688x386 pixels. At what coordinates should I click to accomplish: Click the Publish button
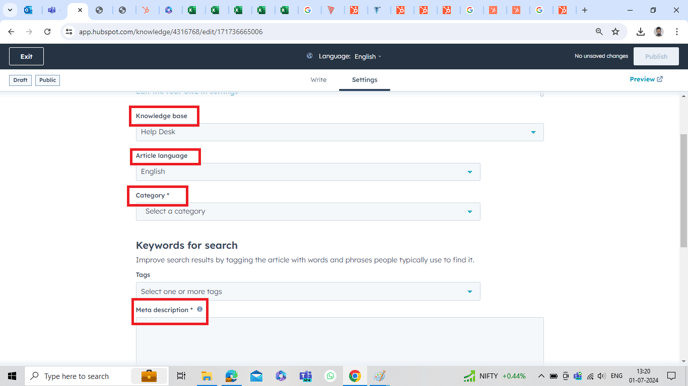(x=656, y=56)
